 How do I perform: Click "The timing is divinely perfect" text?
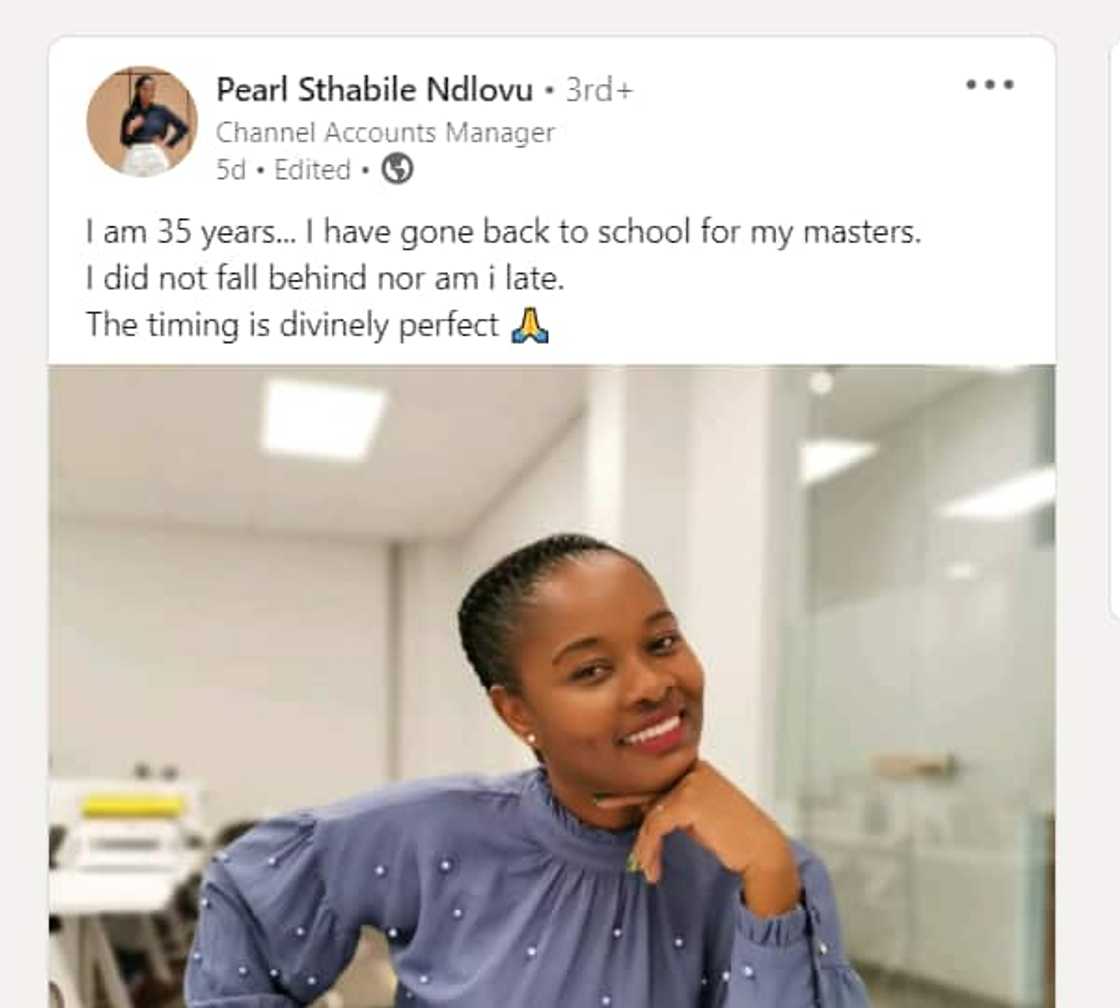pos(292,325)
